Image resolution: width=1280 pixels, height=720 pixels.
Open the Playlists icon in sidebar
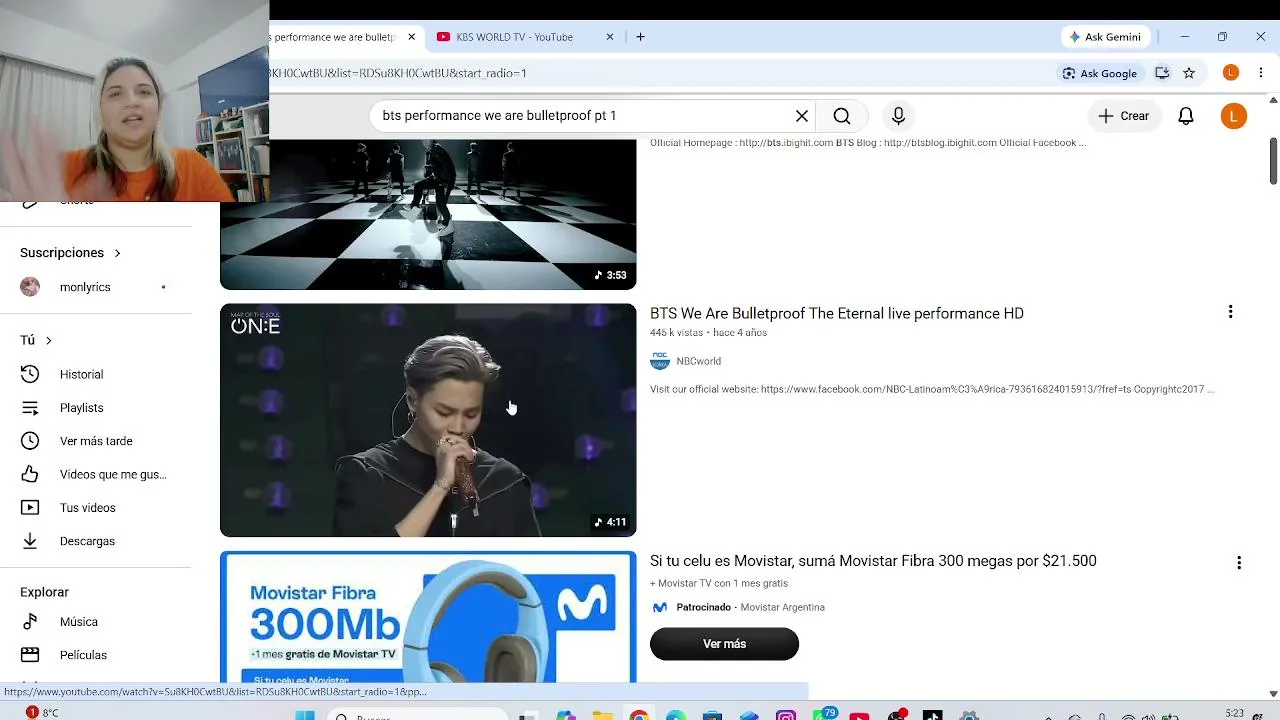(x=30, y=408)
